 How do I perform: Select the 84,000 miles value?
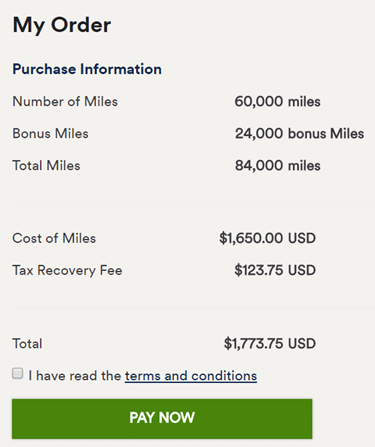(278, 166)
